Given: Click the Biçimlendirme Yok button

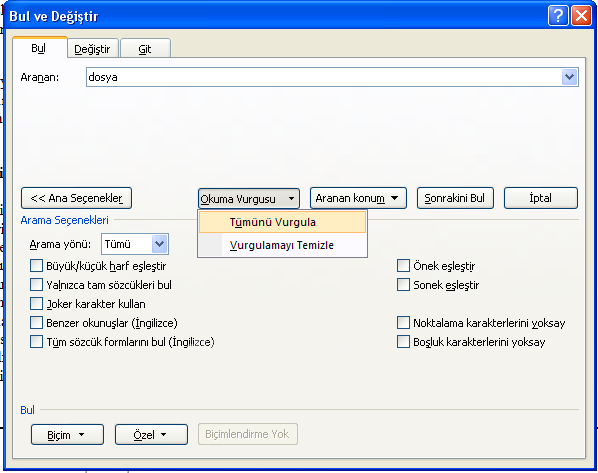Looking at the screenshot, I should 248,434.
